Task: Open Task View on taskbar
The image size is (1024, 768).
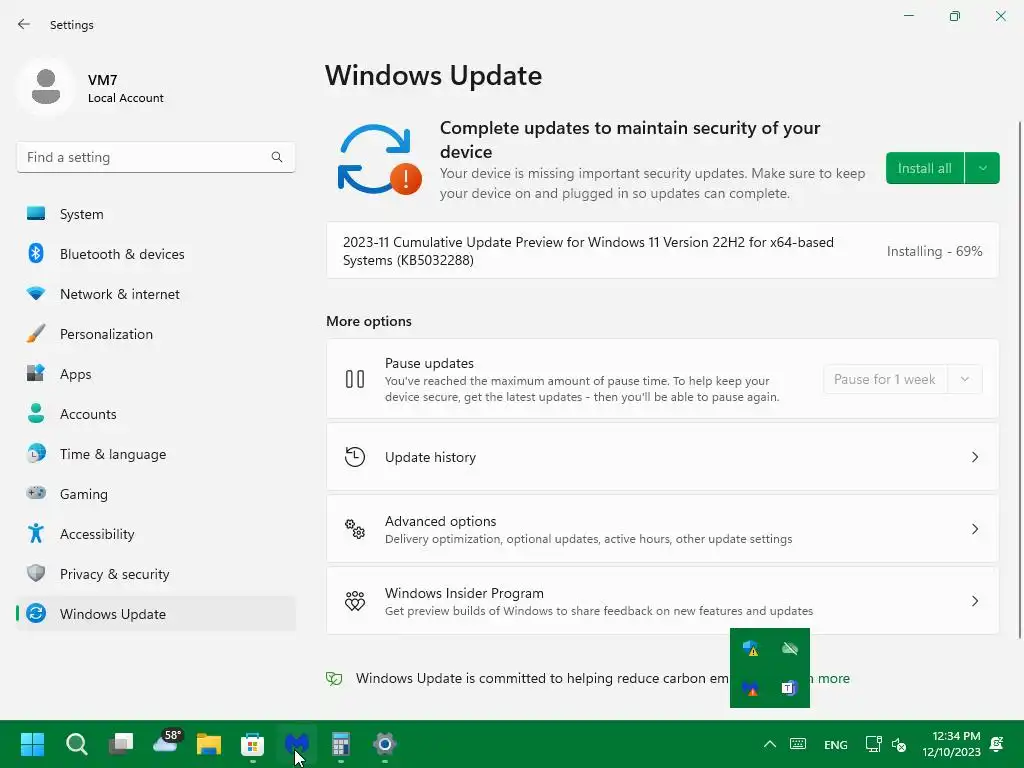Action: (121, 744)
